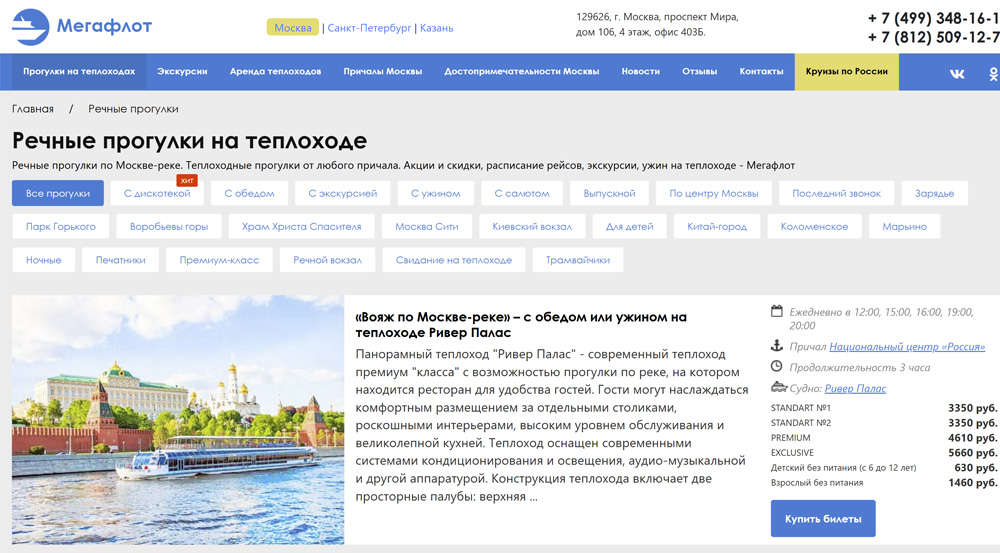This screenshot has height=553, width=1000.
Task: Open Причалы Москвы in the navigation
Action: coord(383,71)
